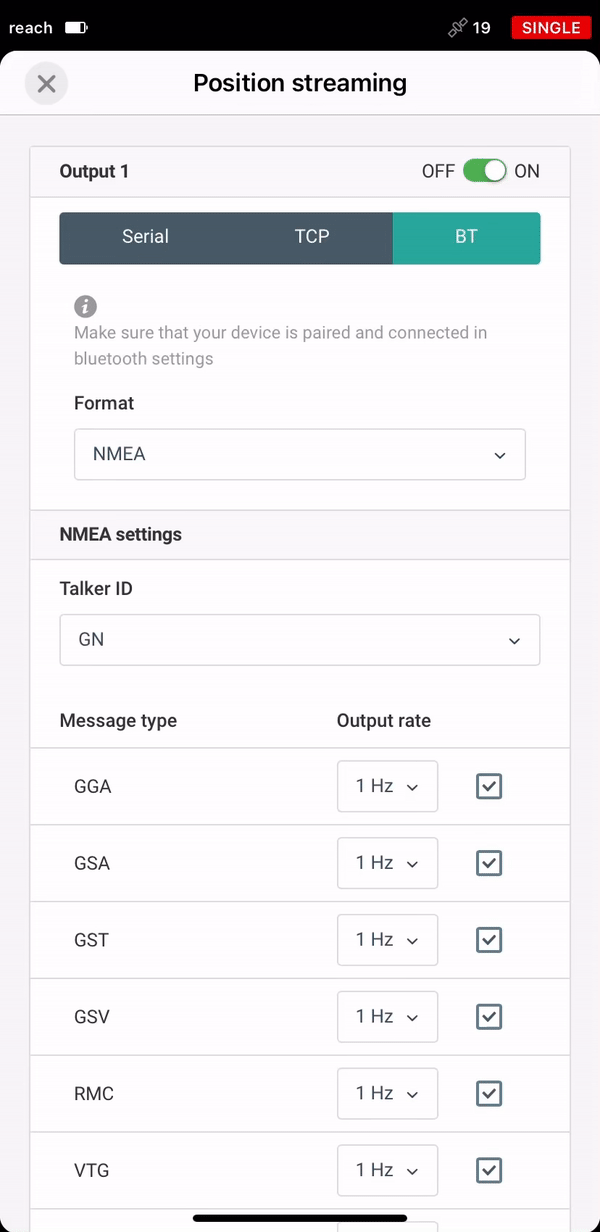Select the BT tab
The width and height of the screenshot is (600, 1232).
coord(467,238)
